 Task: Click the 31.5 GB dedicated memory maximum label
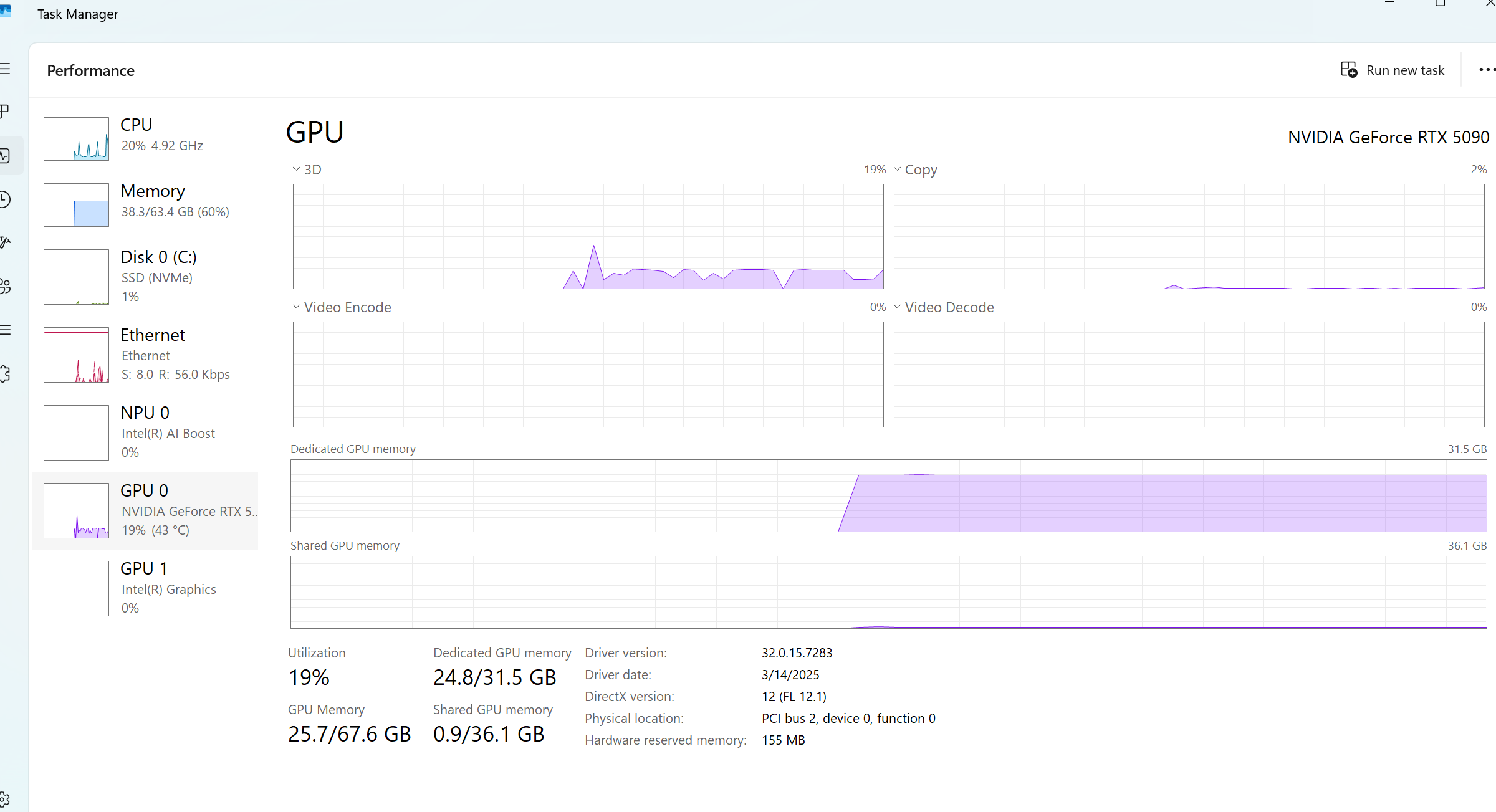click(1467, 449)
